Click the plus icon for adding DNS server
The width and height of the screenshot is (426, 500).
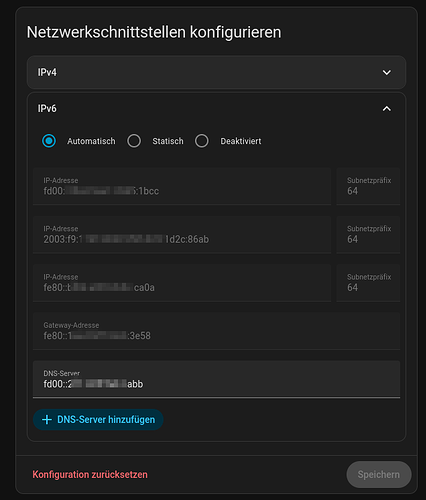coord(47,420)
